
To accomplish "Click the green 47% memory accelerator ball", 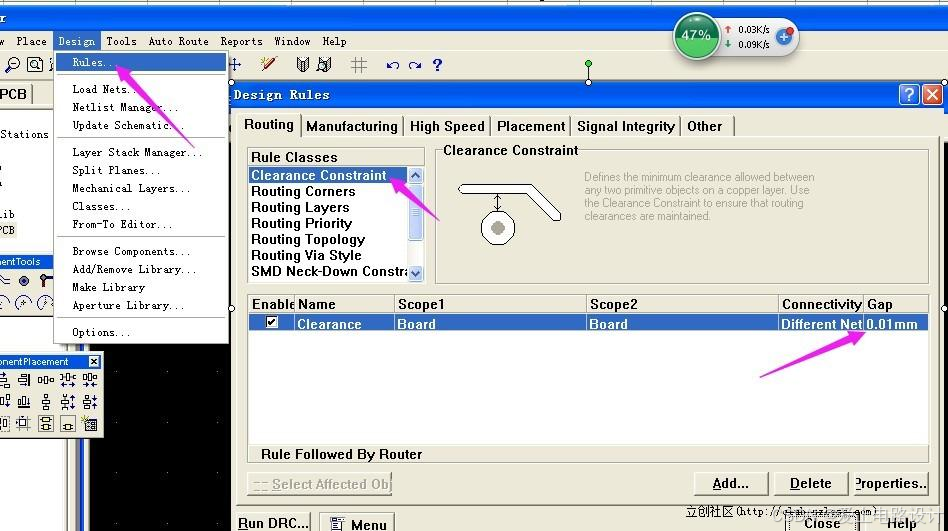I will (x=696, y=36).
